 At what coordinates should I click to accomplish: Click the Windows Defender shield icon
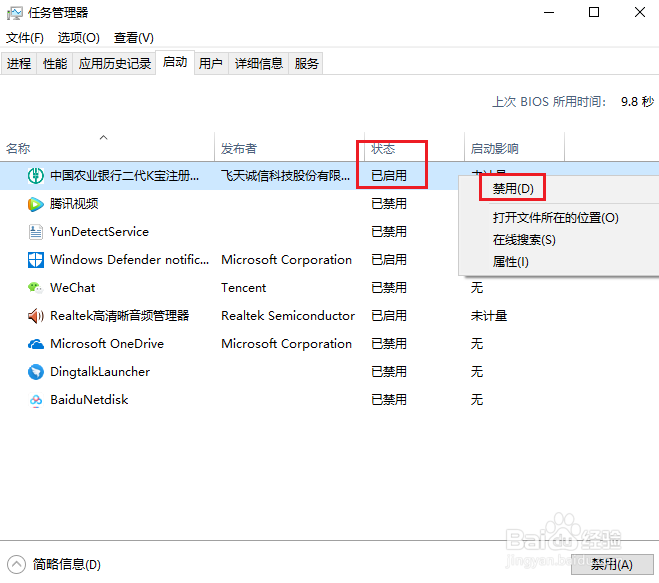(x=36, y=260)
